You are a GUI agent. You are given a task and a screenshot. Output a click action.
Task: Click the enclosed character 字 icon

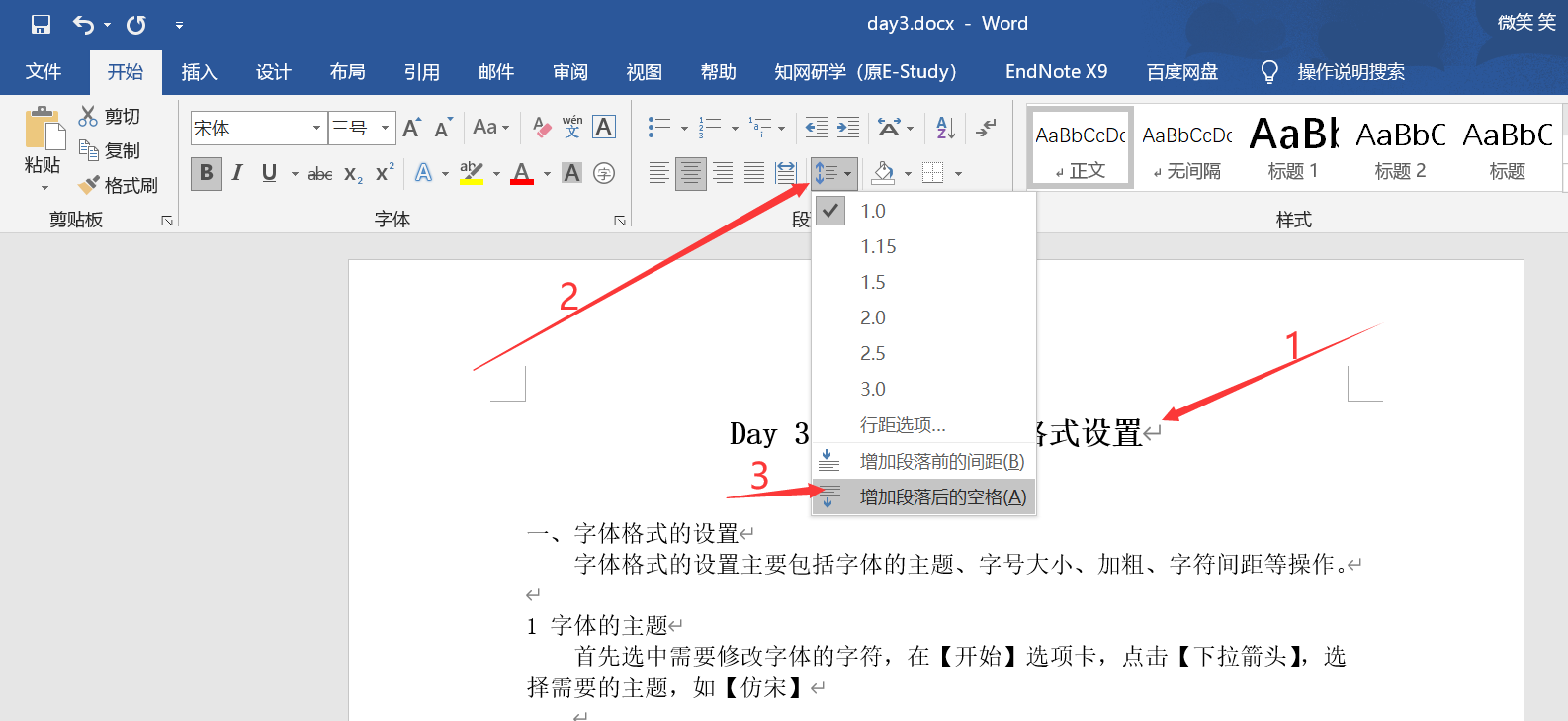pyautogui.click(x=604, y=173)
